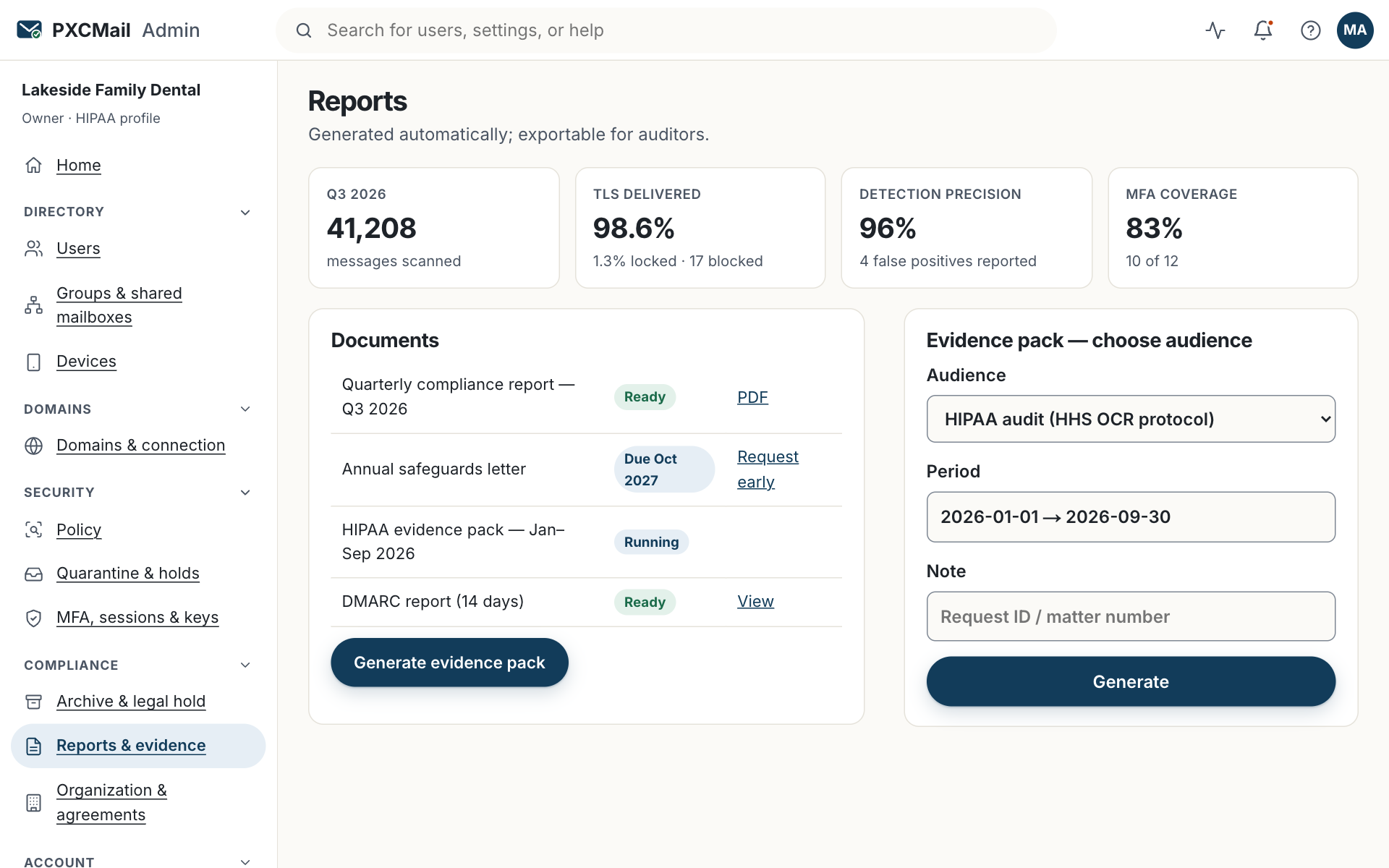Open the Audience dropdown
This screenshot has height=868, width=1389.
pyautogui.click(x=1131, y=419)
